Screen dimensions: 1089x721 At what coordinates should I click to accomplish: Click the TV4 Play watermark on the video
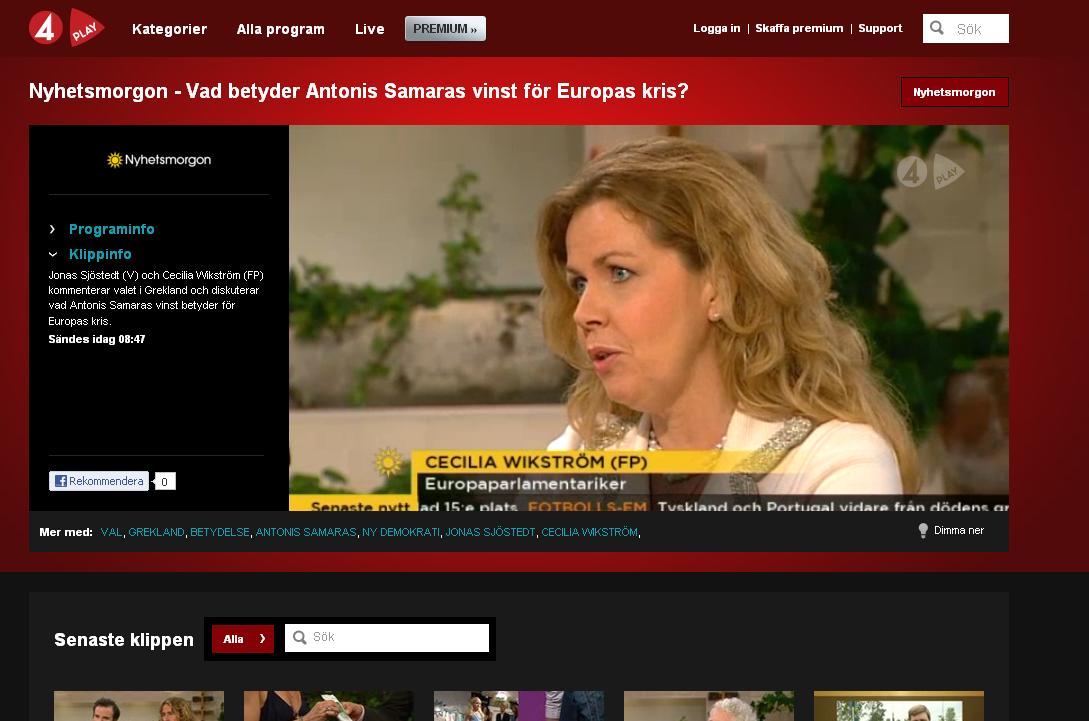[928, 171]
